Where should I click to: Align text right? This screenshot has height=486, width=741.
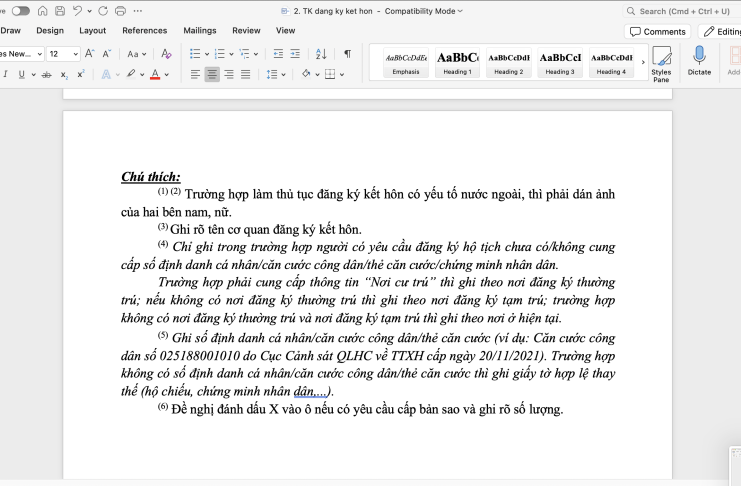(x=229, y=74)
